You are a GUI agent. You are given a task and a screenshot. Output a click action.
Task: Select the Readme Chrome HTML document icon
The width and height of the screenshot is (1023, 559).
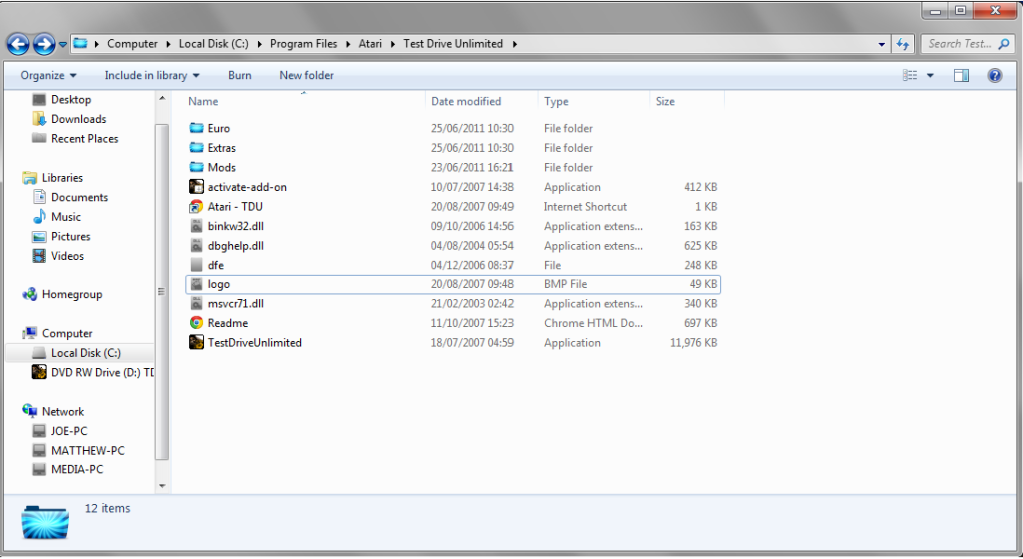pos(197,323)
